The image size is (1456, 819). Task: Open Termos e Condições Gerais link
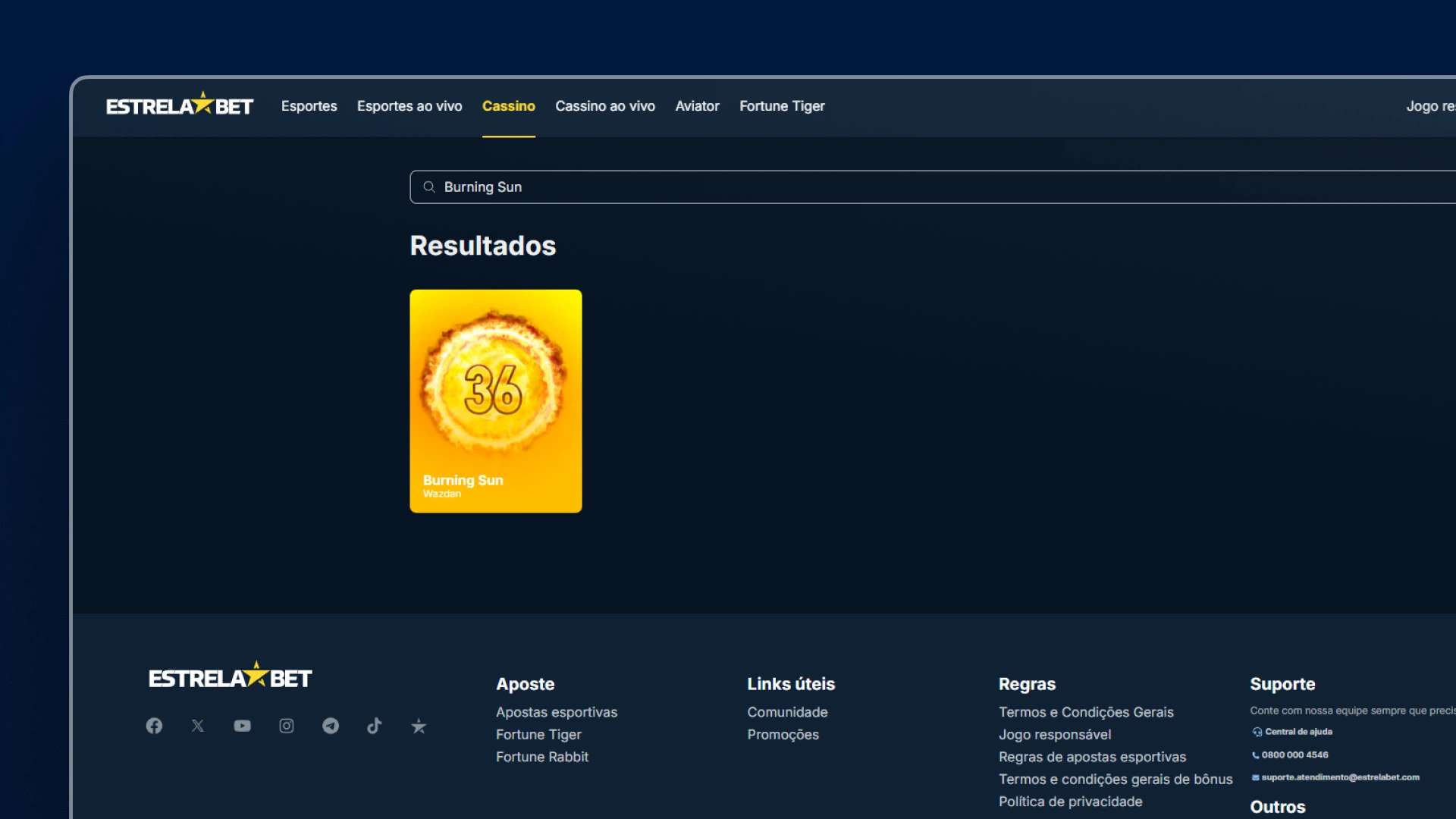pyautogui.click(x=1085, y=712)
